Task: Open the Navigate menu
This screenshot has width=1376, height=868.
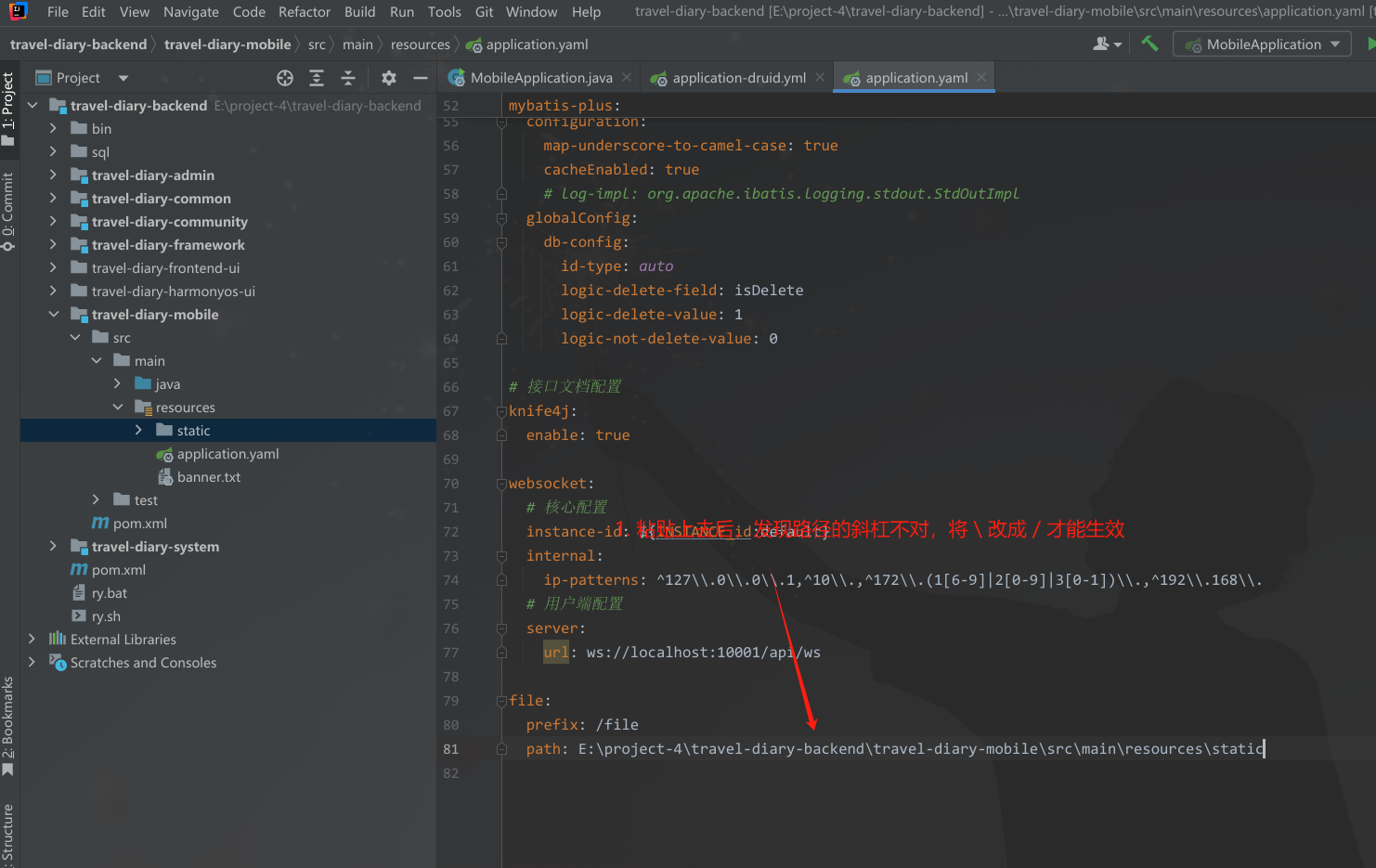Action: (191, 12)
